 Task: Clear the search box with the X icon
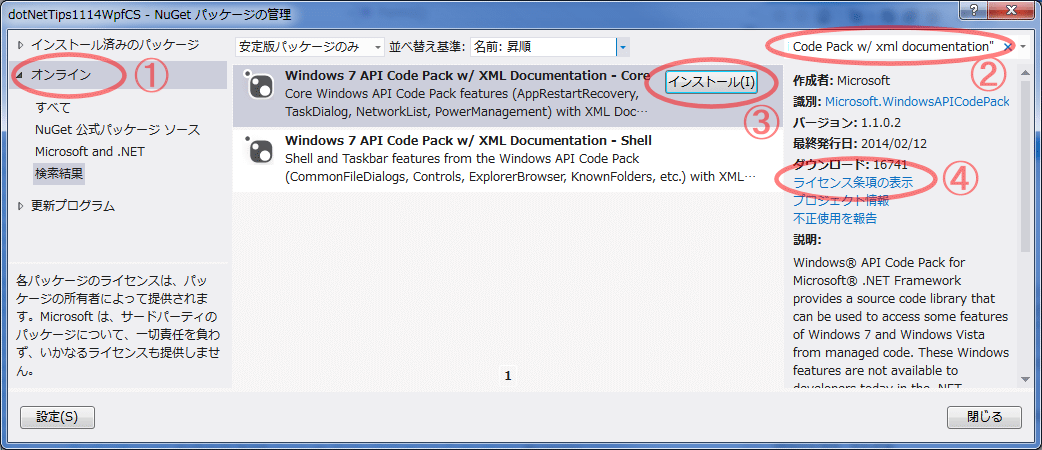(1007, 47)
